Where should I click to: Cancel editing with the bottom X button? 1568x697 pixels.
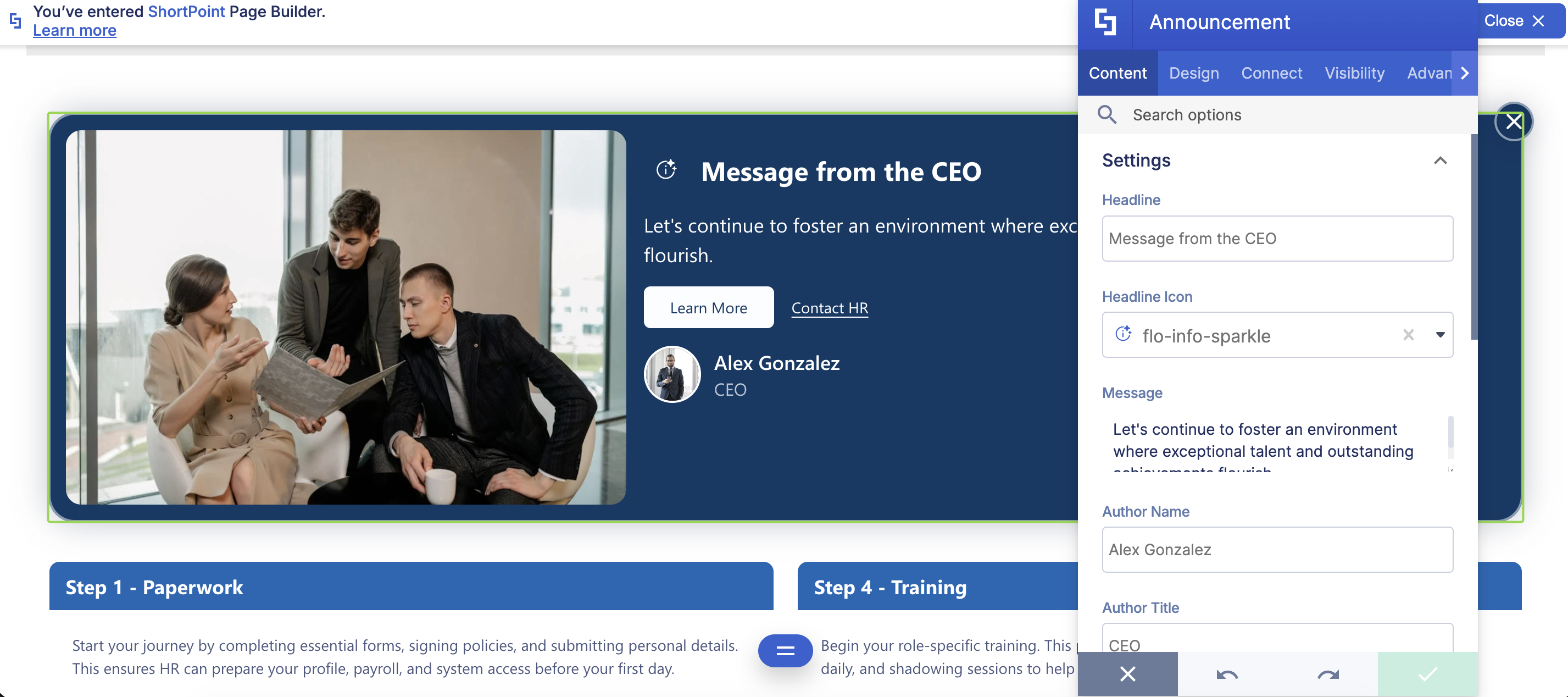click(1127, 674)
